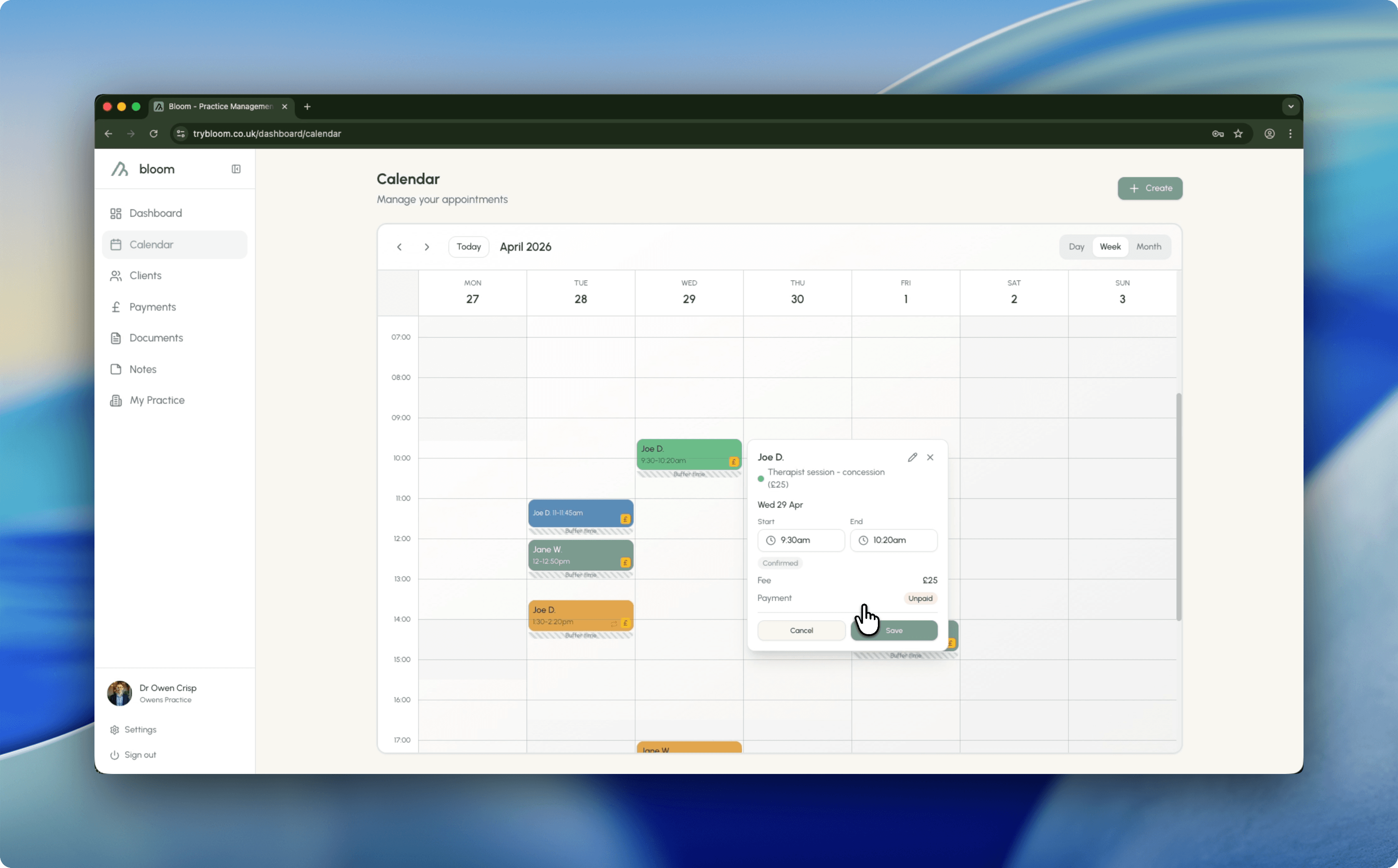Screen dimensions: 1398x868
Task: Click Cancel in the appointment popup
Action: [x=801, y=631]
